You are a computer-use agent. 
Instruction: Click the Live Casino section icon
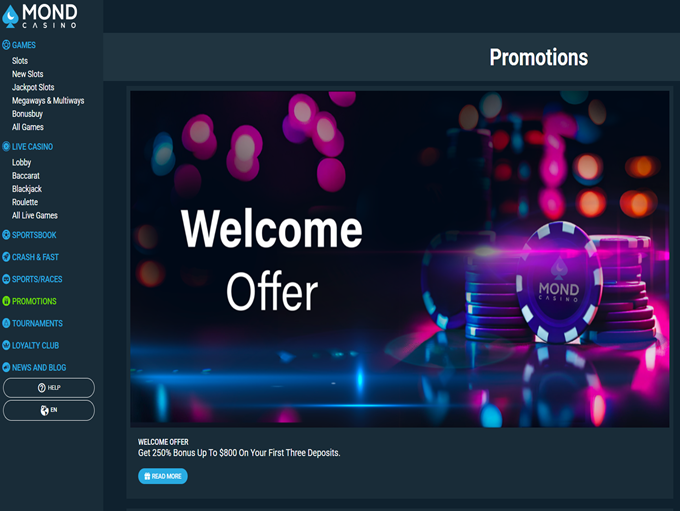point(6,147)
